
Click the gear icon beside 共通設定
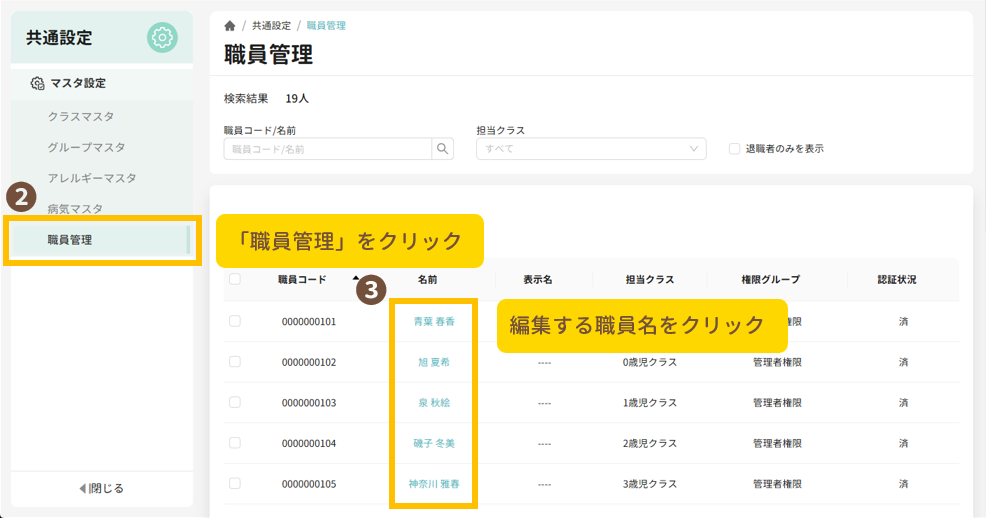162,38
